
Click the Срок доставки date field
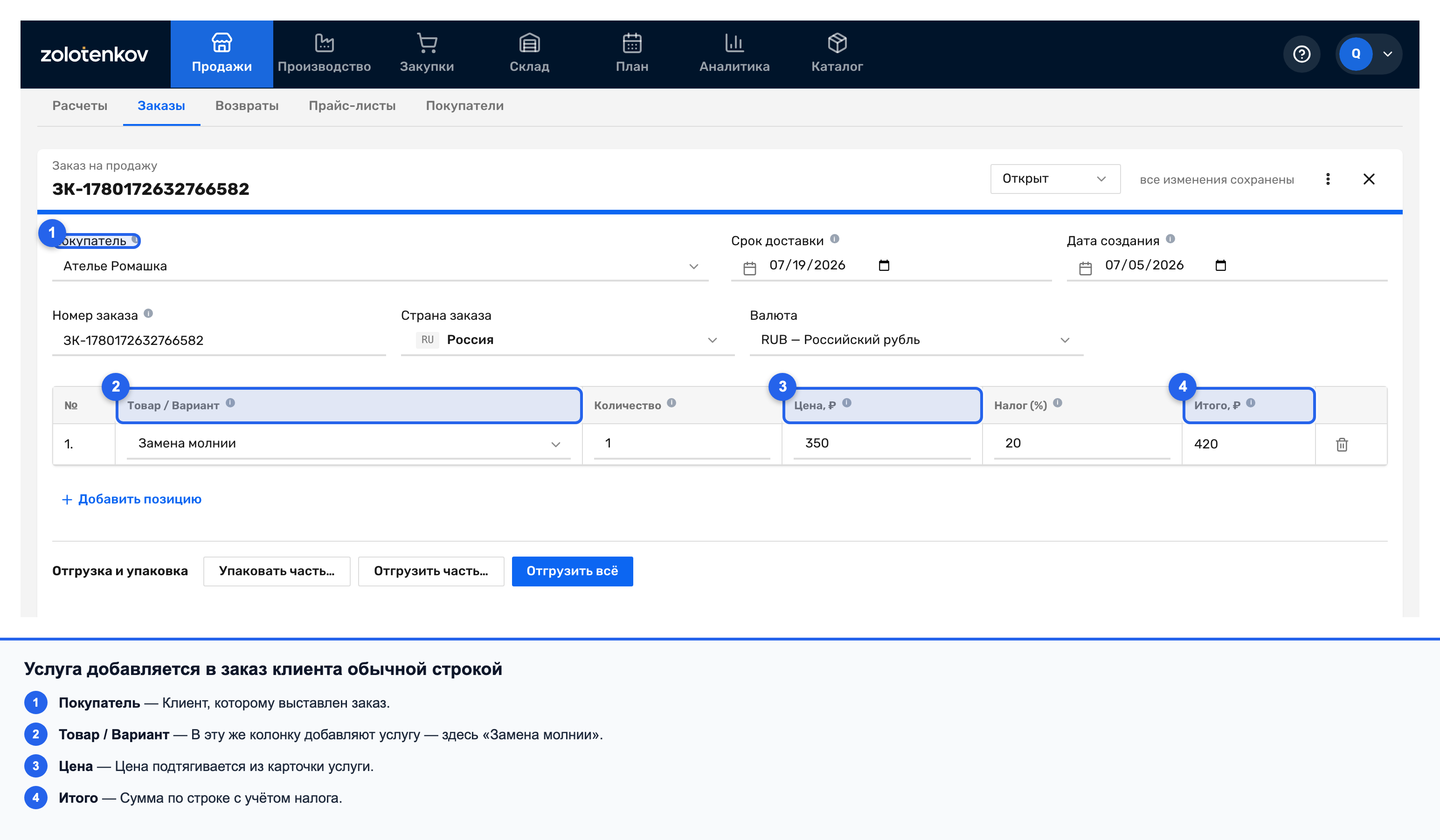[891, 266]
